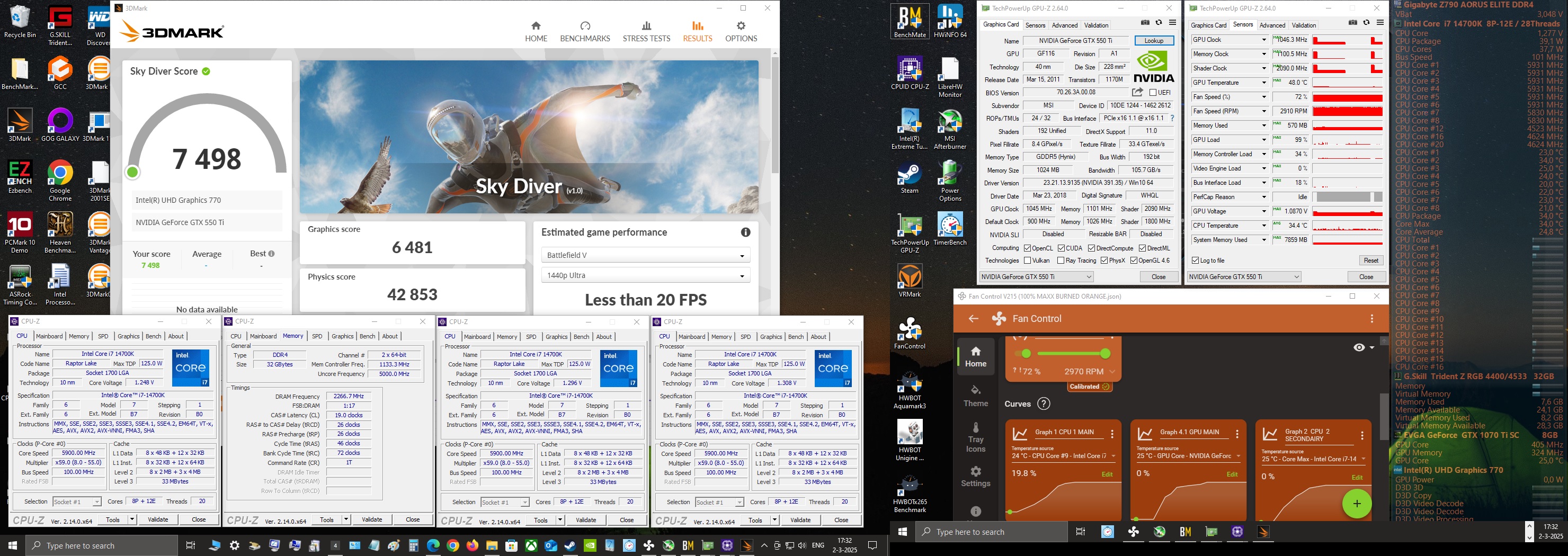Open GPU Temperature sensor dropdown arrow
Screen dimensions: 1568x556
click(x=1263, y=83)
